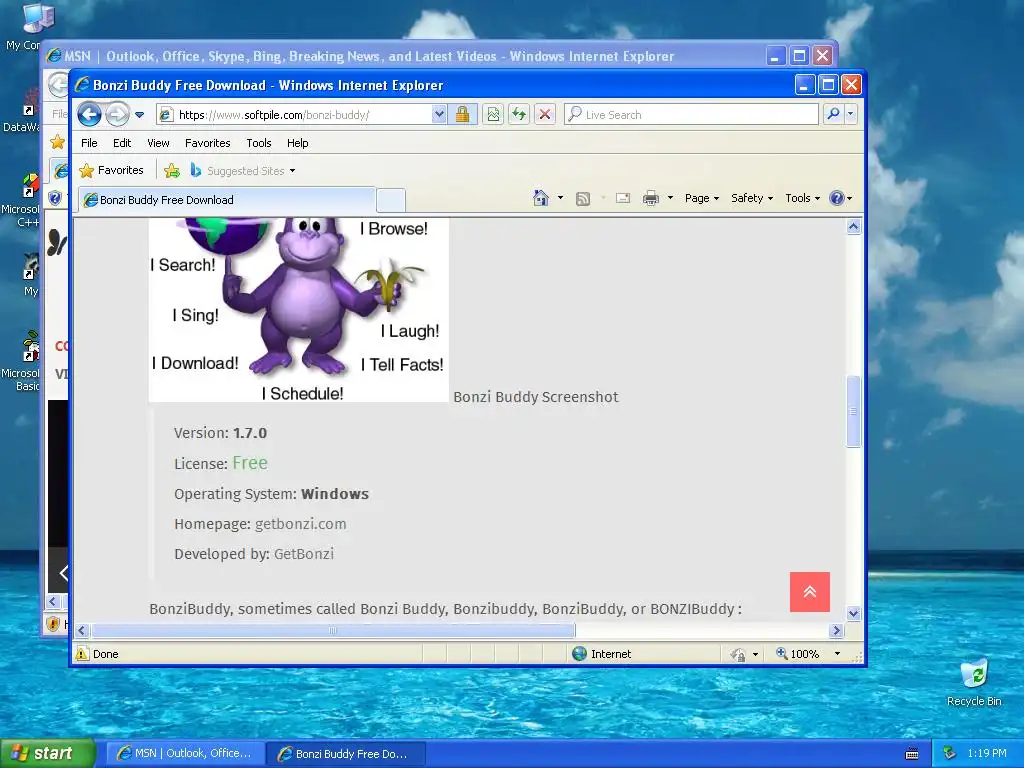The width and height of the screenshot is (1024, 768).
Task: Open search provider options dropdown
Action: click(850, 114)
